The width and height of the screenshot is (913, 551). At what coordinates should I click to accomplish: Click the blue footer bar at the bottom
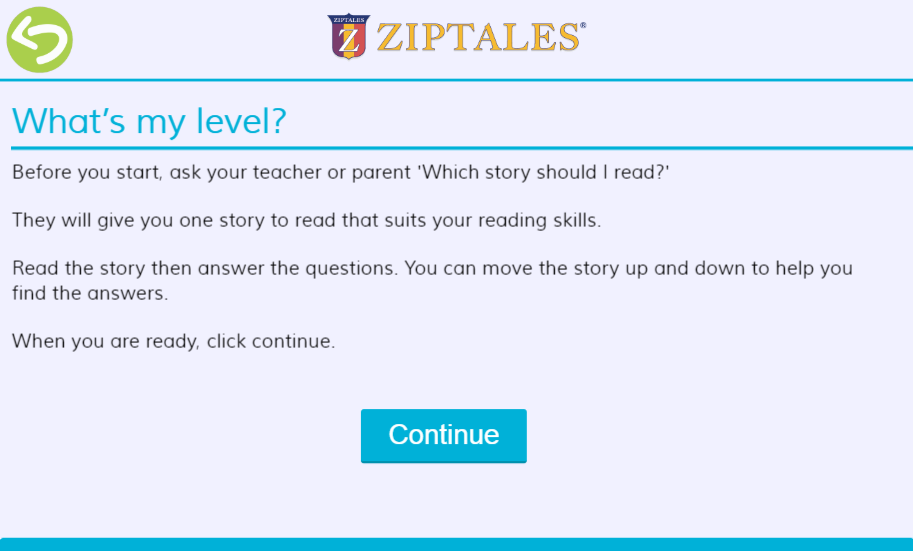[x=456, y=544]
